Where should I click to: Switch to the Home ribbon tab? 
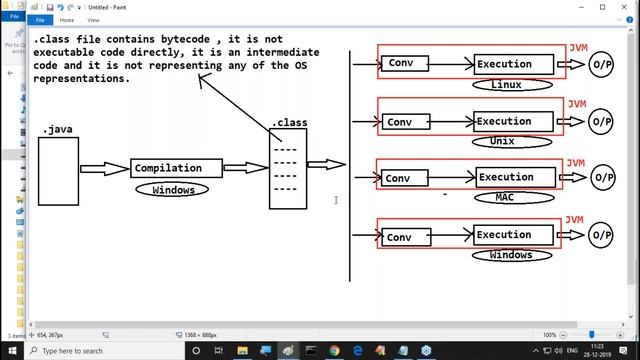click(67, 20)
